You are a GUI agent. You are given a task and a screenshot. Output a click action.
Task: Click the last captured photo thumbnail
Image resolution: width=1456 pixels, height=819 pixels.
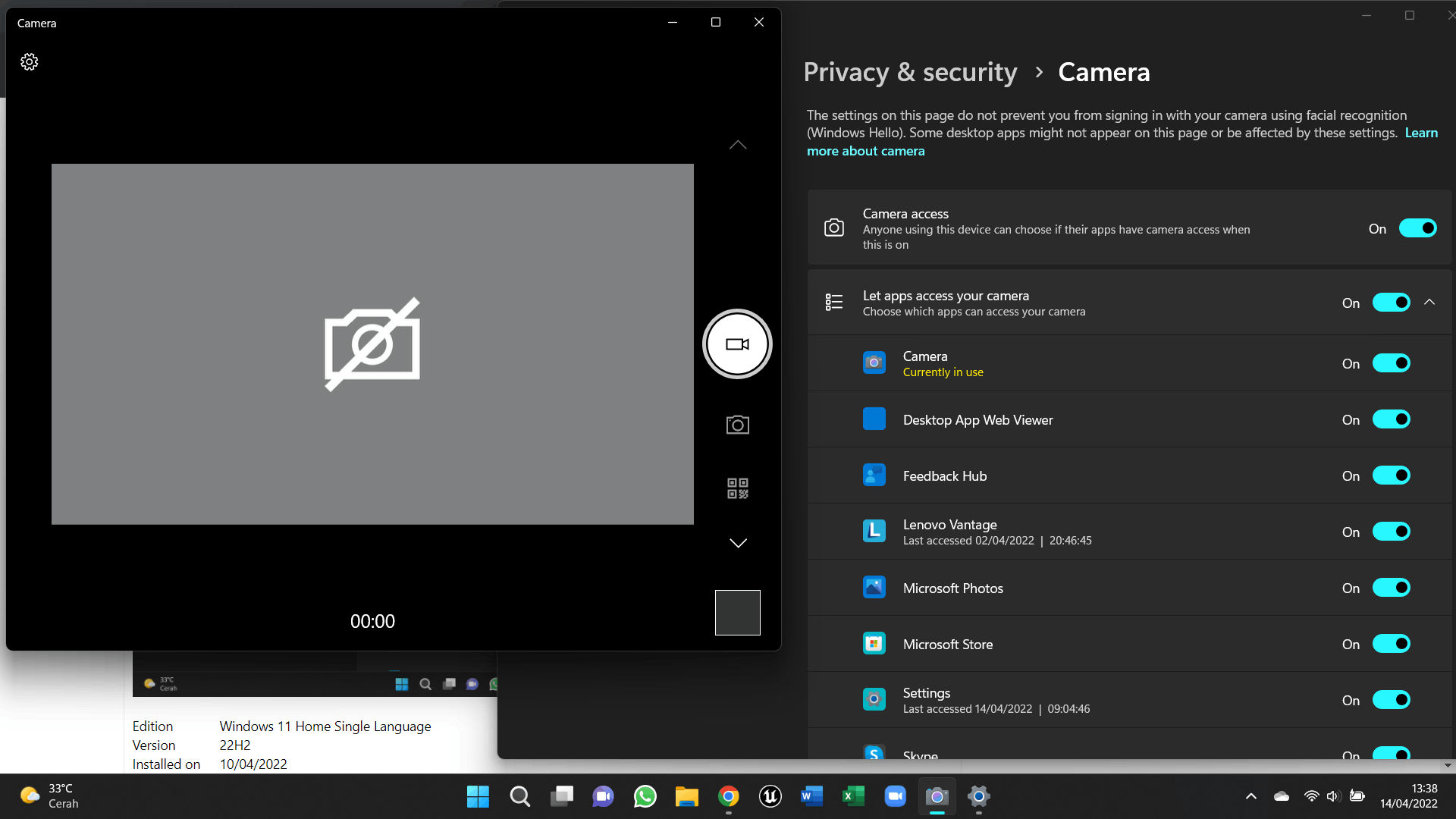tap(738, 612)
